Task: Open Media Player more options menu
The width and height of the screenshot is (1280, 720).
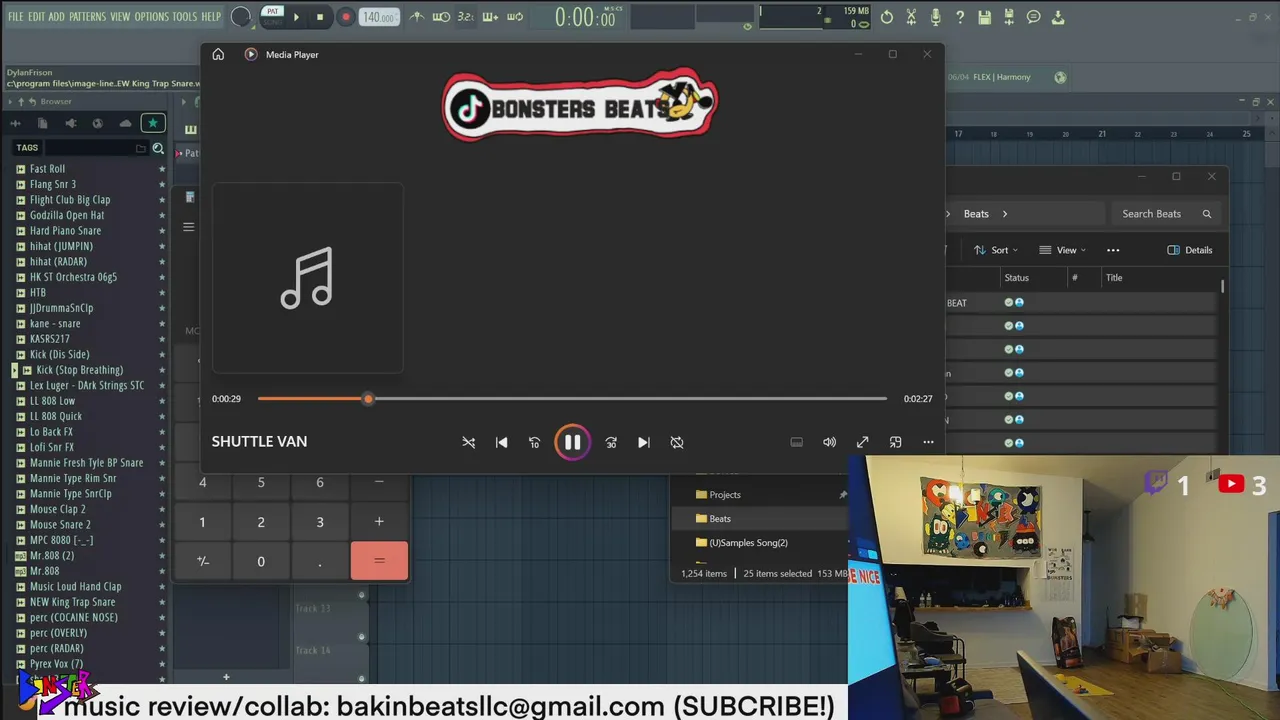Action: click(928, 442)
